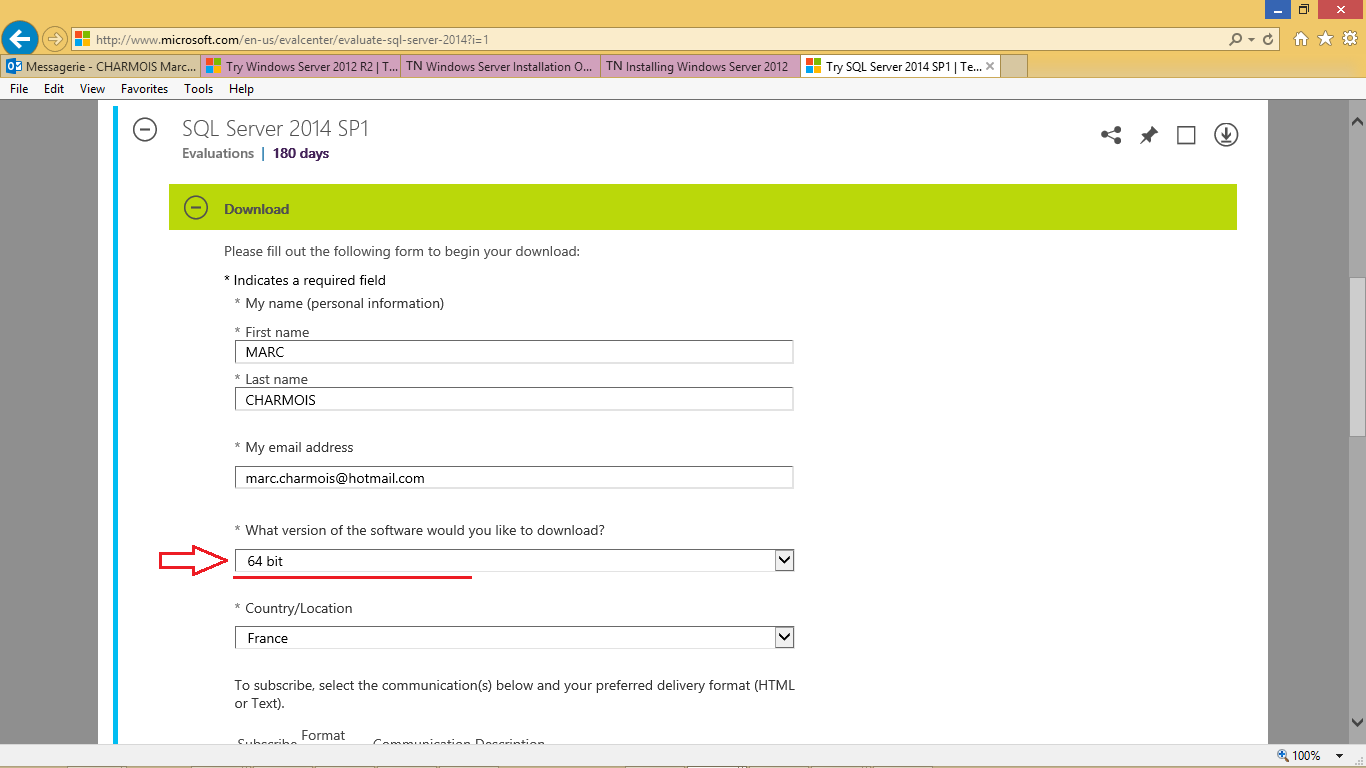
Task: Open the View menu
Action: point(93,89)
